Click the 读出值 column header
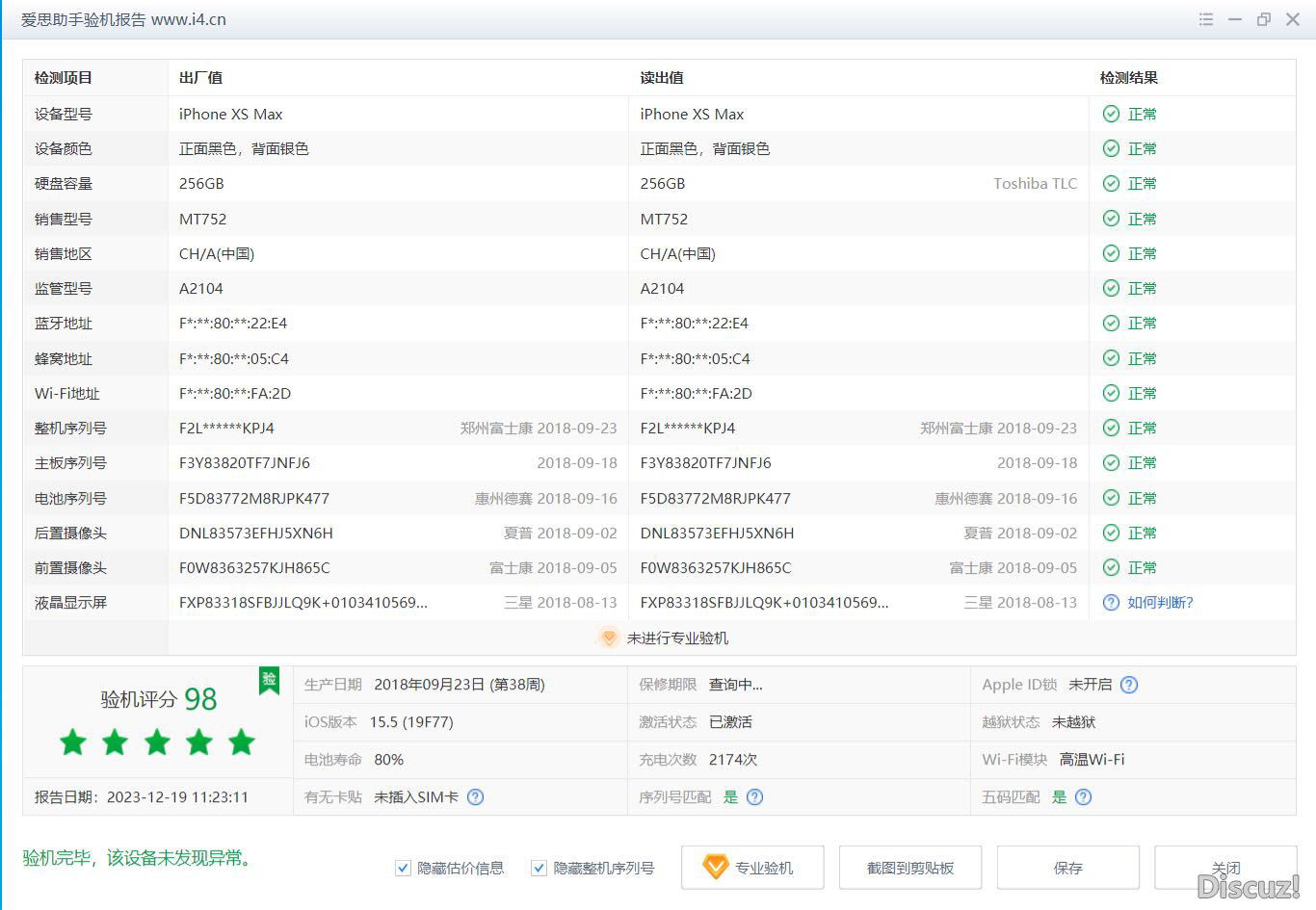Viewport: 1316px width, 910px height. coord(662,78)
